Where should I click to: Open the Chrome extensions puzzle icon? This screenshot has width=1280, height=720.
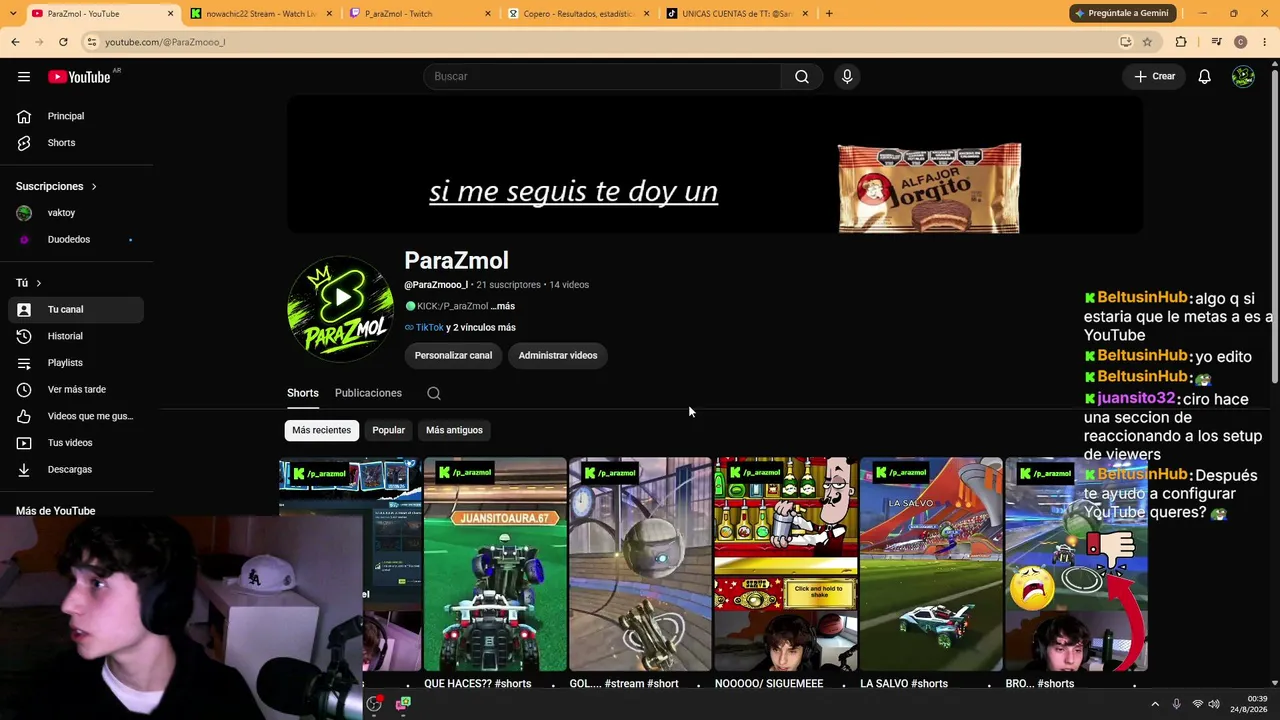point(1181,42)
